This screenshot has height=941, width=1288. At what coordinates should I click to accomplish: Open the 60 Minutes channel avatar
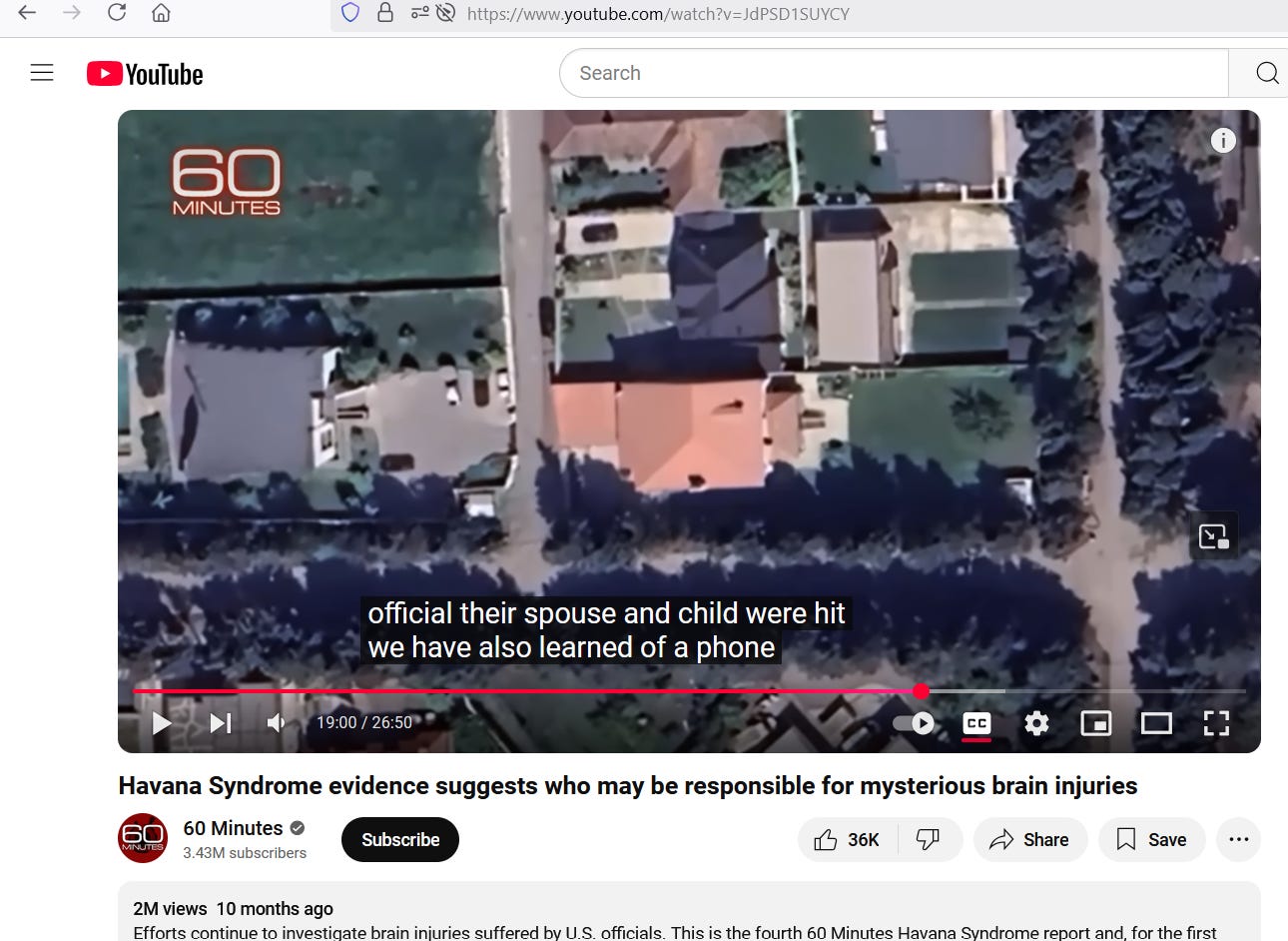point(143,838)
